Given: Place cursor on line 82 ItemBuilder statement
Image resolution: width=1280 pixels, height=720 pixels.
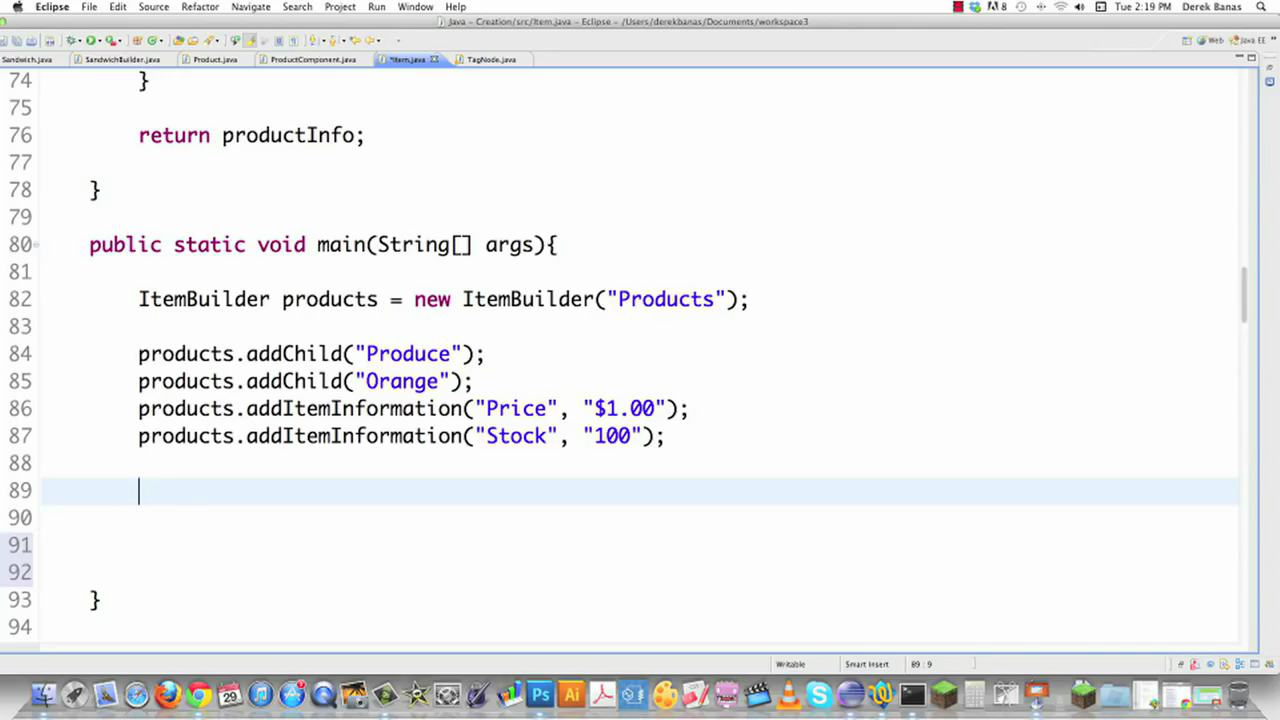Looking at the screenshot, I should (443, 299).
